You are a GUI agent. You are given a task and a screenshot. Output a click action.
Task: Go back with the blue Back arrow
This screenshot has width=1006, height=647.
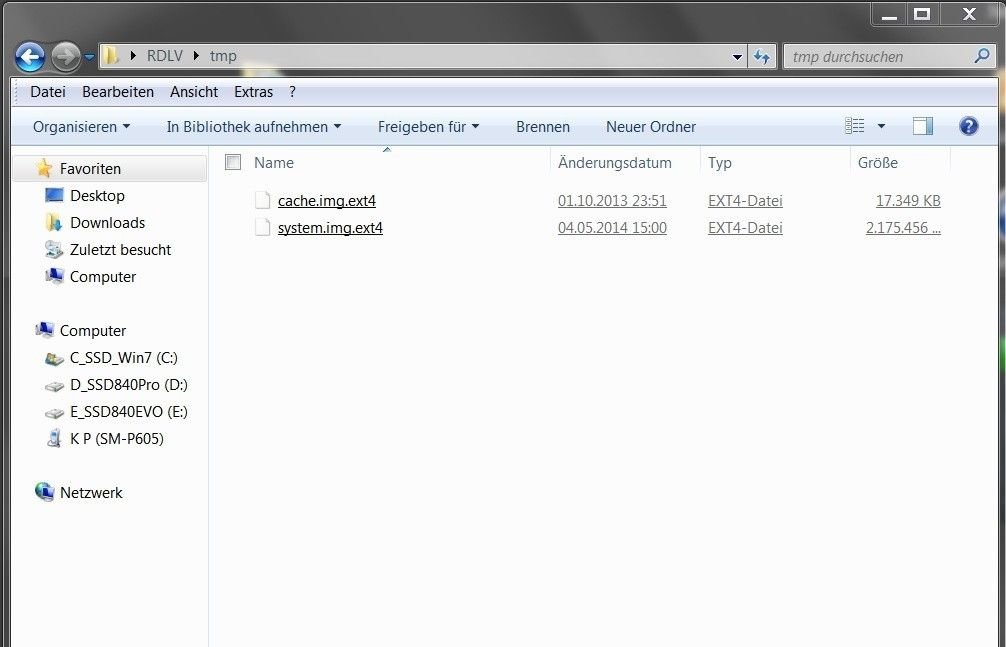[30, 56]
